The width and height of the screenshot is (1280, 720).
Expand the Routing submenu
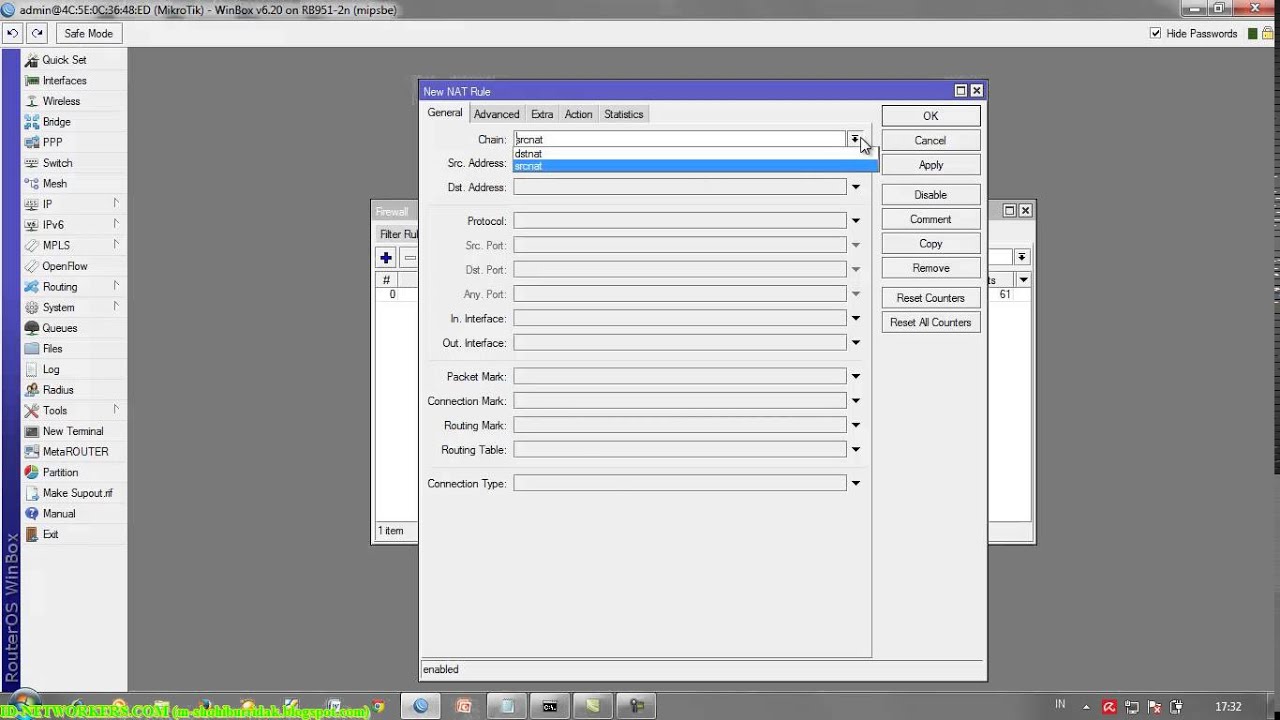tap(116, 286)
